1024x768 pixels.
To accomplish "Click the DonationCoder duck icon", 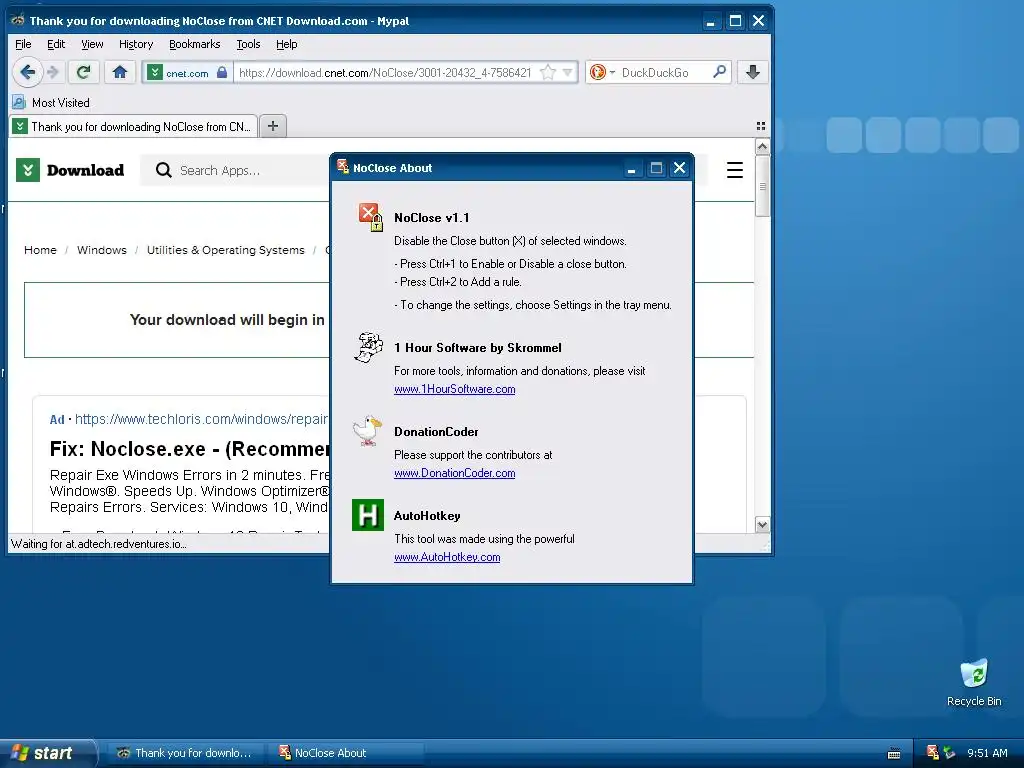I will (367, 431).
